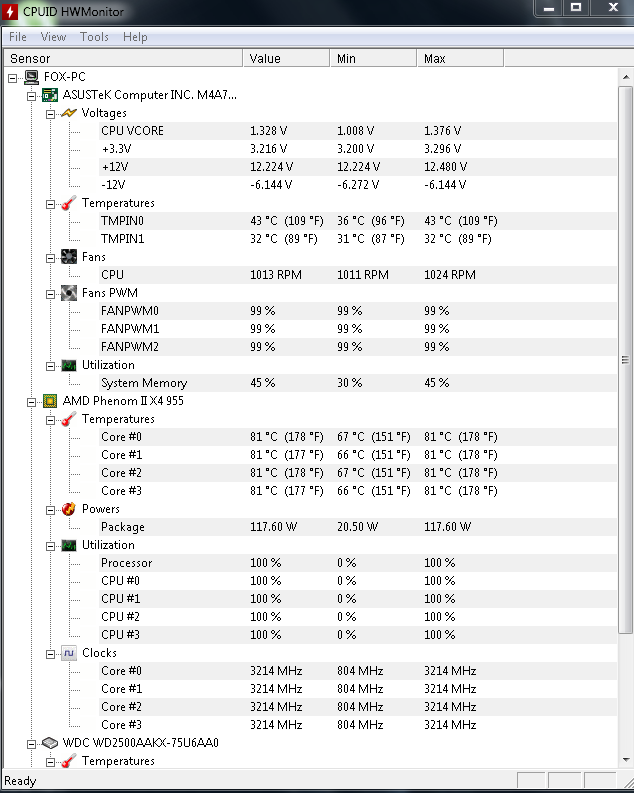Click the Clocks section icon
This screenshot has height=793, width=634.
69,653
